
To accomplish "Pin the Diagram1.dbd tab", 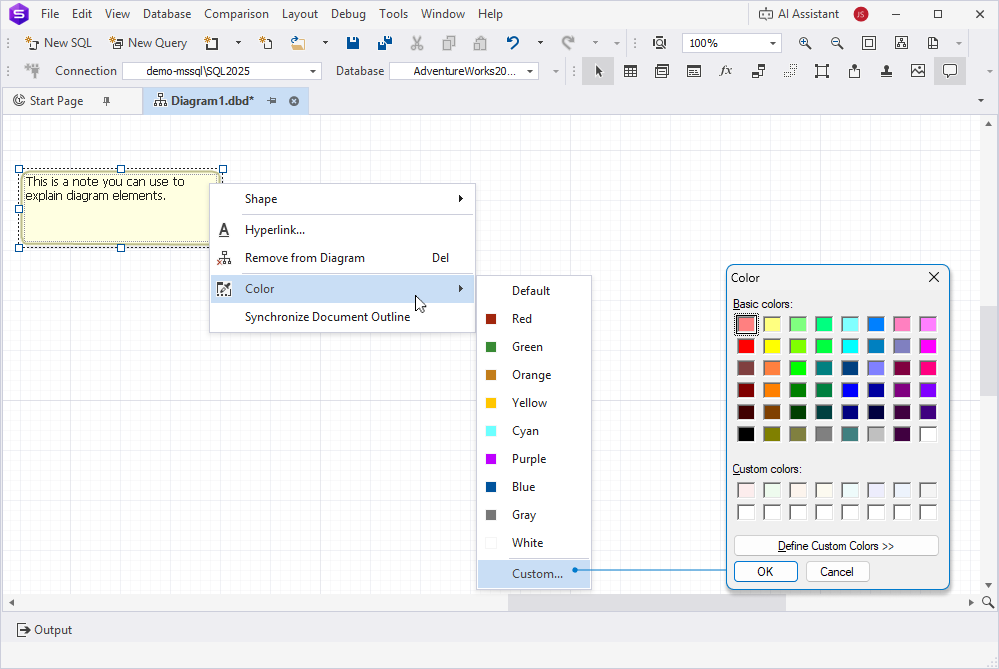I will [x=272, y=101].
